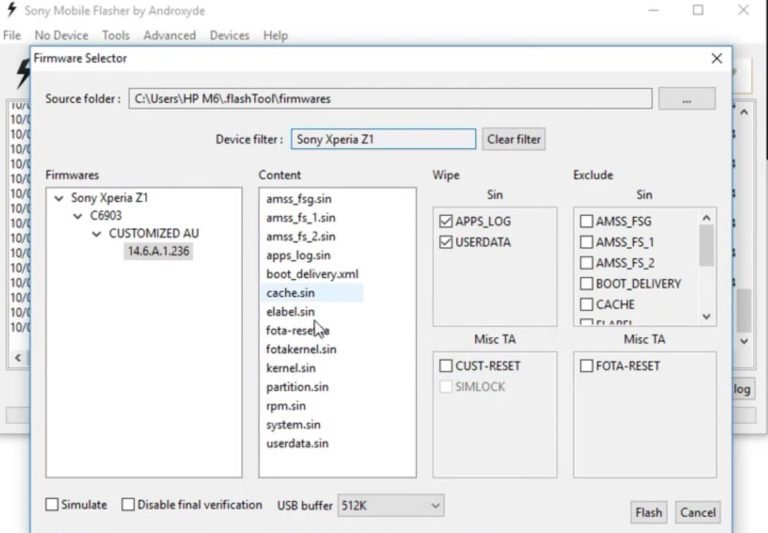The image size is (768, 533).
Task: Uncheck the USERDATA wipe checkbox
Action: [446, 242]
